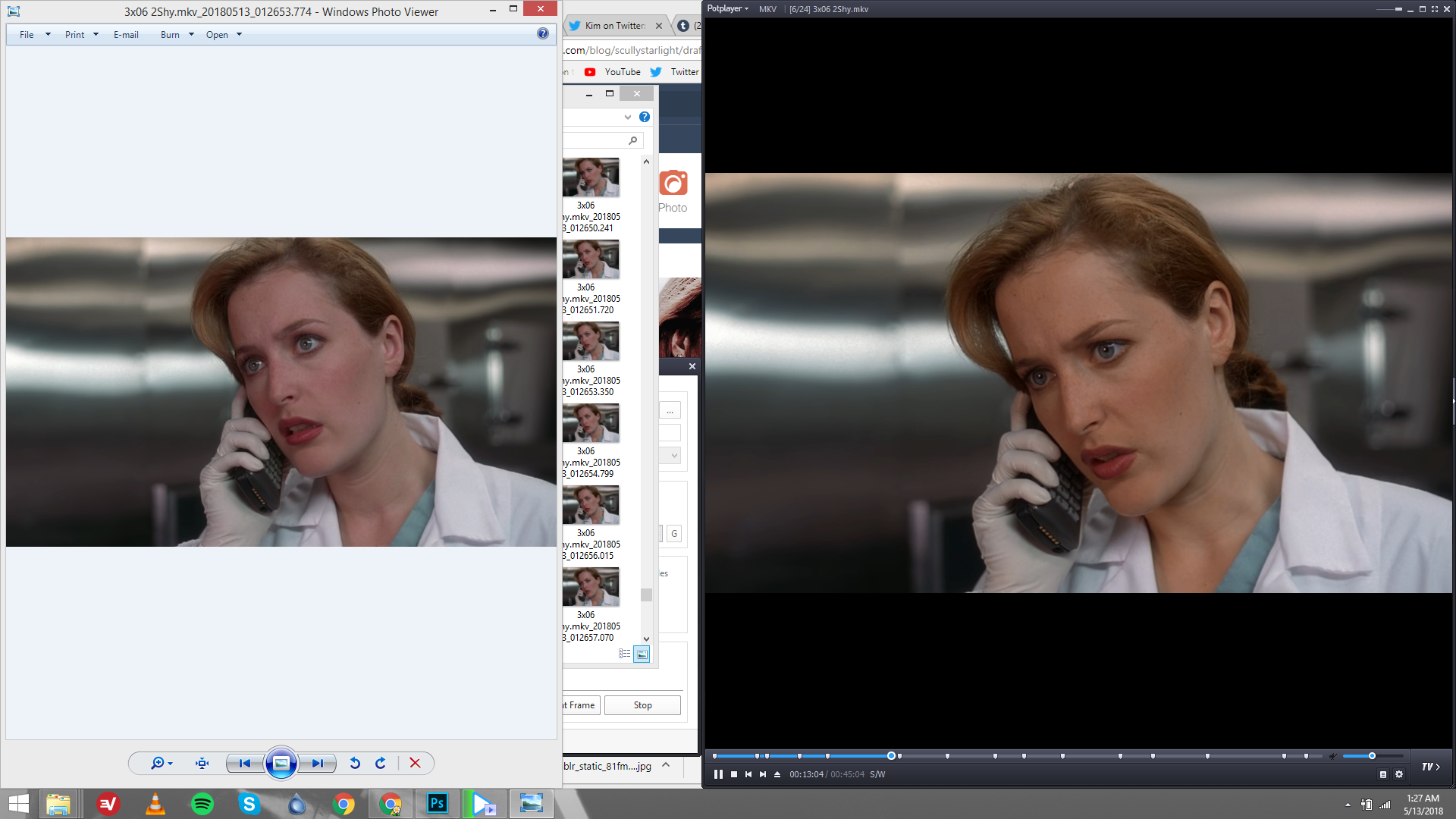Click the eject/open file button in PotPlayer

[777, 774]
